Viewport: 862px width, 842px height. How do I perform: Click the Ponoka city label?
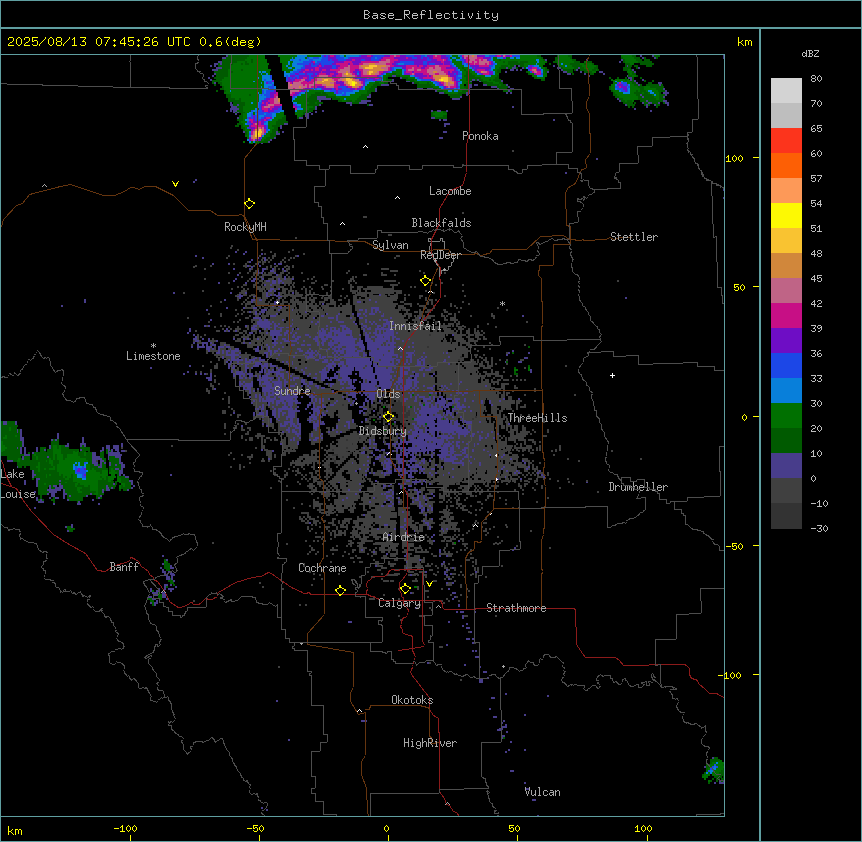pyautogui.click(x=480, y=136)
